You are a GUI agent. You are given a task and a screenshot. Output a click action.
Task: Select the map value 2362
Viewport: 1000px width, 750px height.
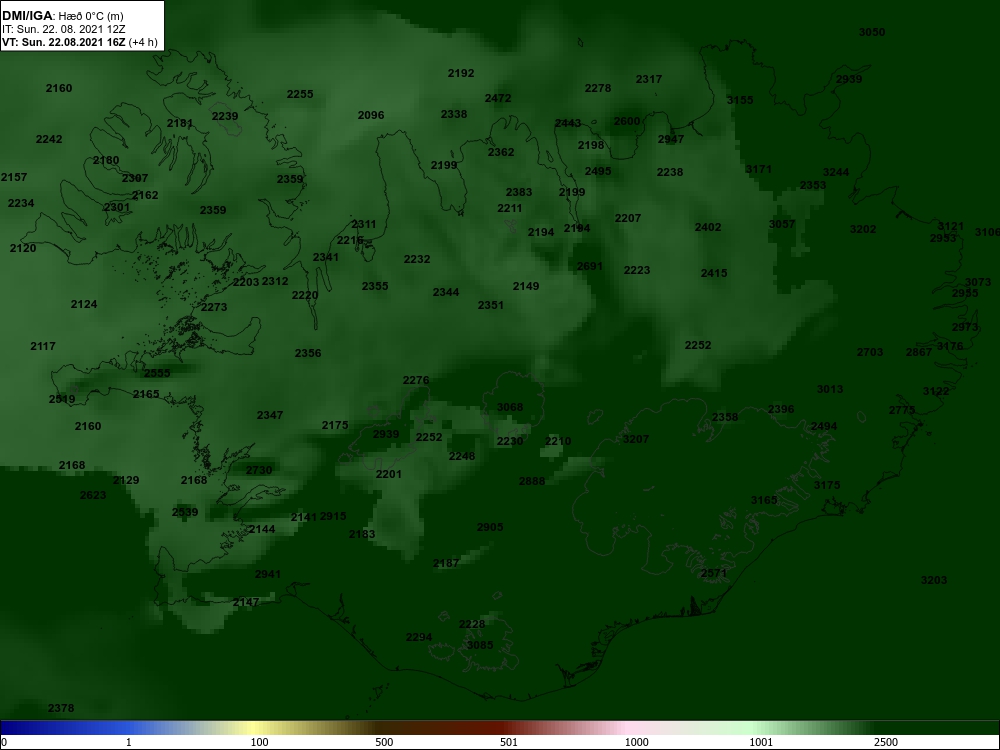tap(501, 152)
